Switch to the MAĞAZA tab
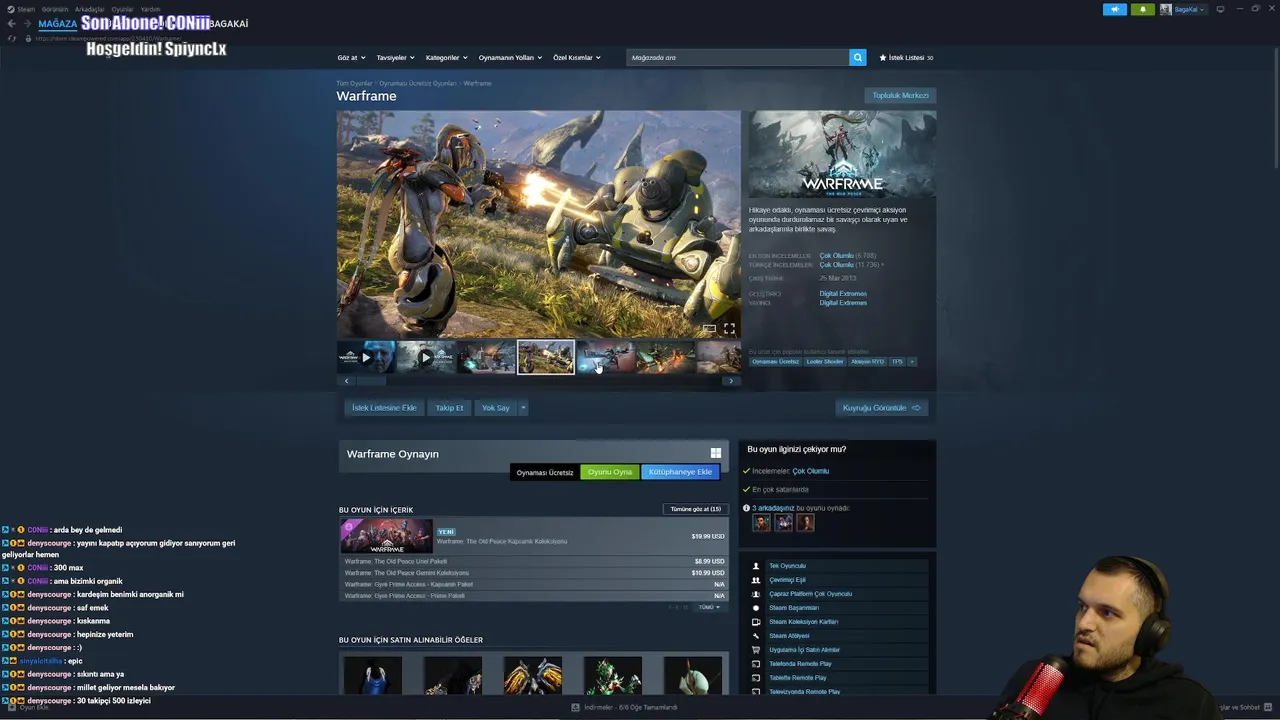This screenshot has width=1280, height=720. [x=57, y=23]
